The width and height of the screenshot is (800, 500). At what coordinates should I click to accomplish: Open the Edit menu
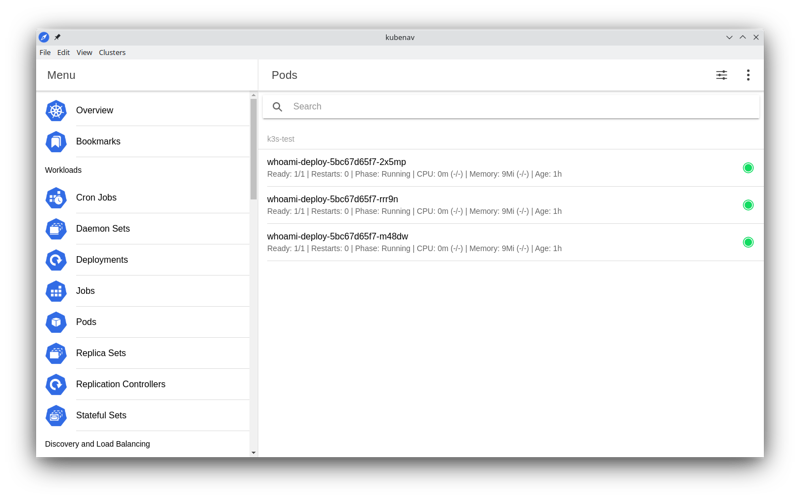coord(63,53)
